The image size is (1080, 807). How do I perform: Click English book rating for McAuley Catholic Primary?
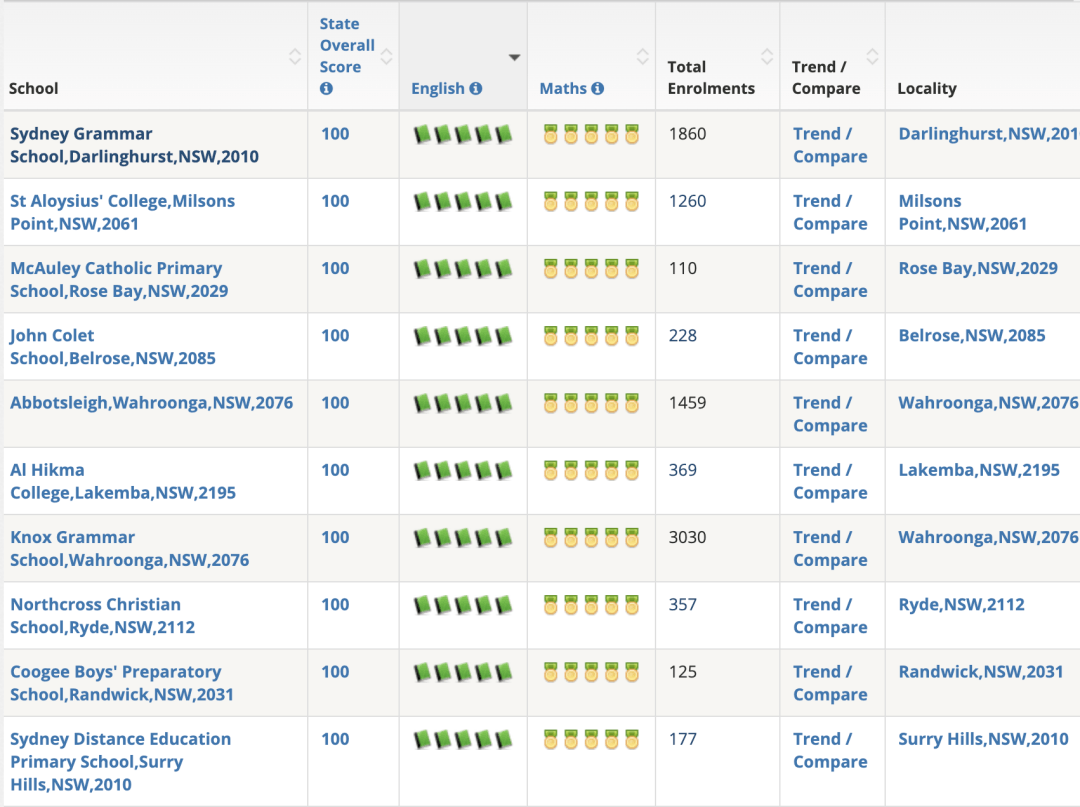[x=463, y=269]
